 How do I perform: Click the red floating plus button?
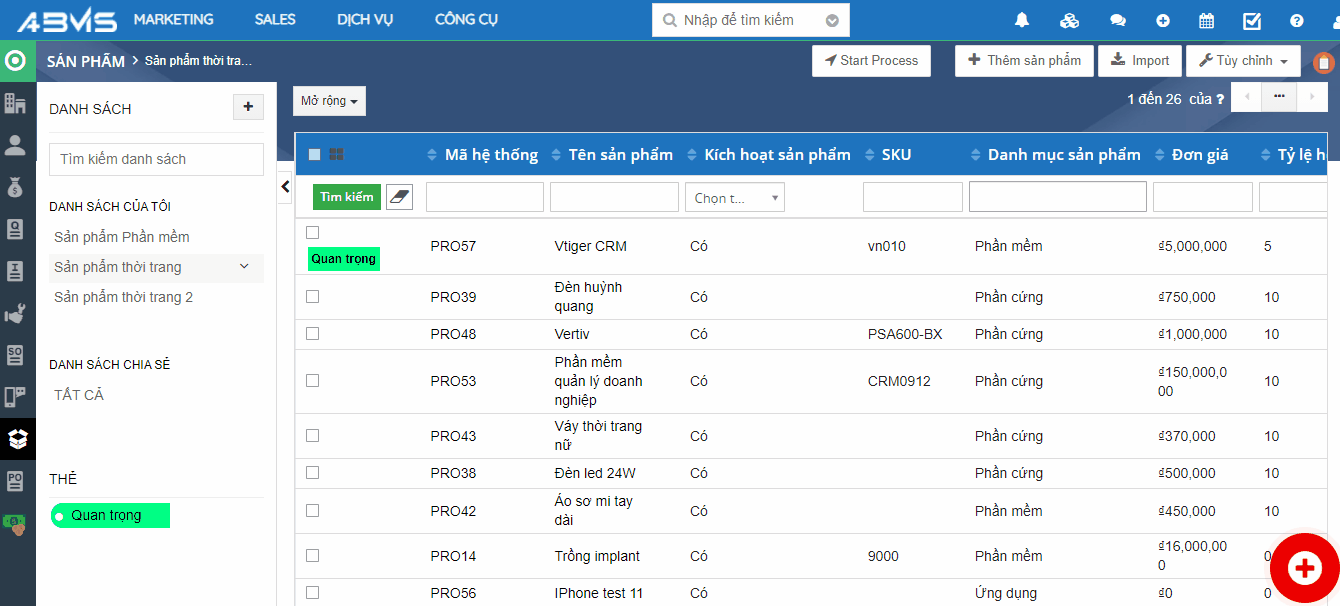click(x=1304, y=569)
